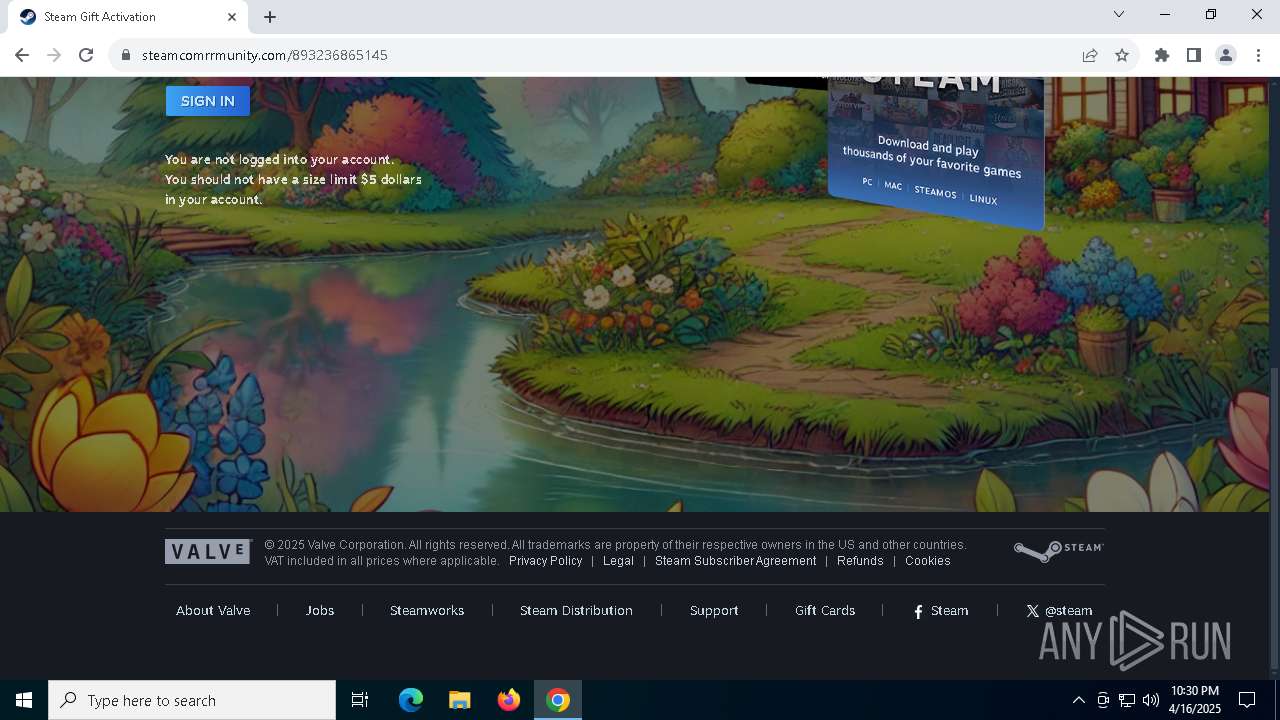Click the share page icon

1090,55
